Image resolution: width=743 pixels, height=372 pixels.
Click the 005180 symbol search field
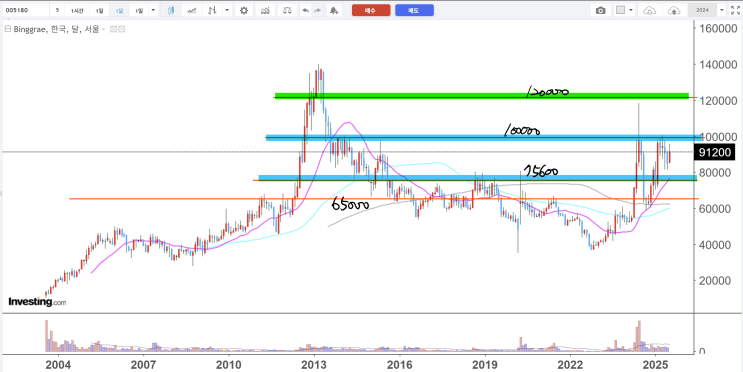[x=25, y=10]
